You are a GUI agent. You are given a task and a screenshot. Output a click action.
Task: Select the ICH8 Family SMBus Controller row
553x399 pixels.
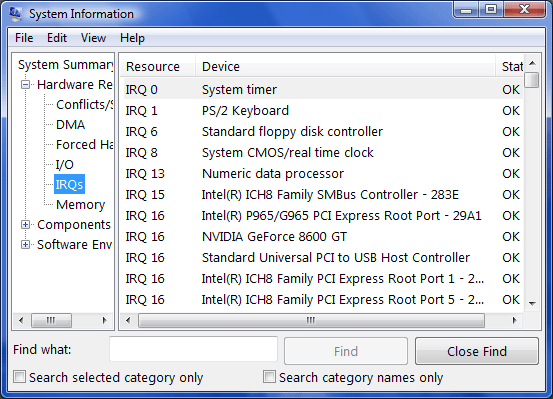pos(322,195)
